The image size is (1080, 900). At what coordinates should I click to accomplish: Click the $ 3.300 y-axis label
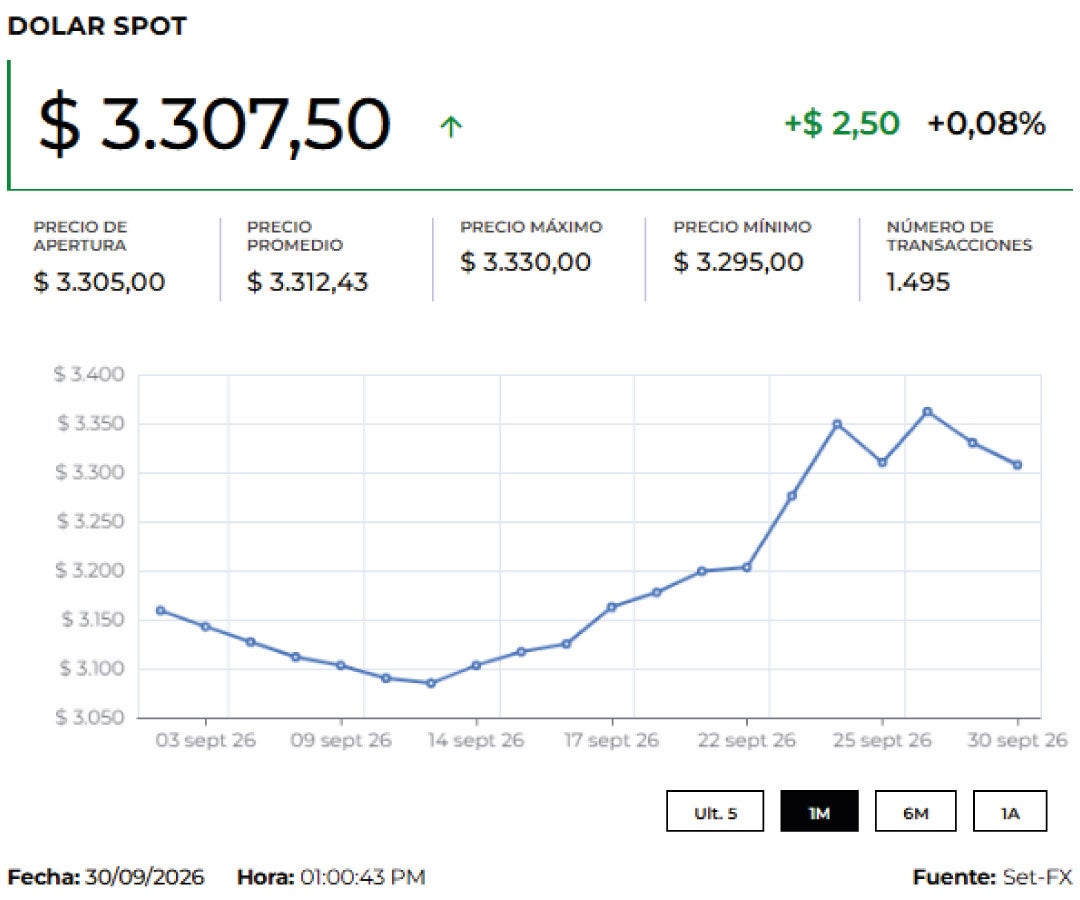(90, 472)
